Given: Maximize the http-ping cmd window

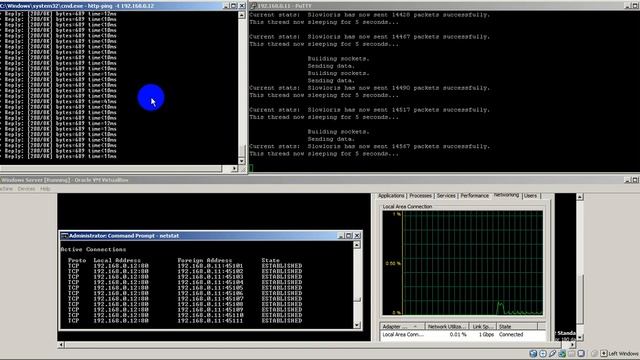Looking at the screenshot, I should tap(233, 6).
